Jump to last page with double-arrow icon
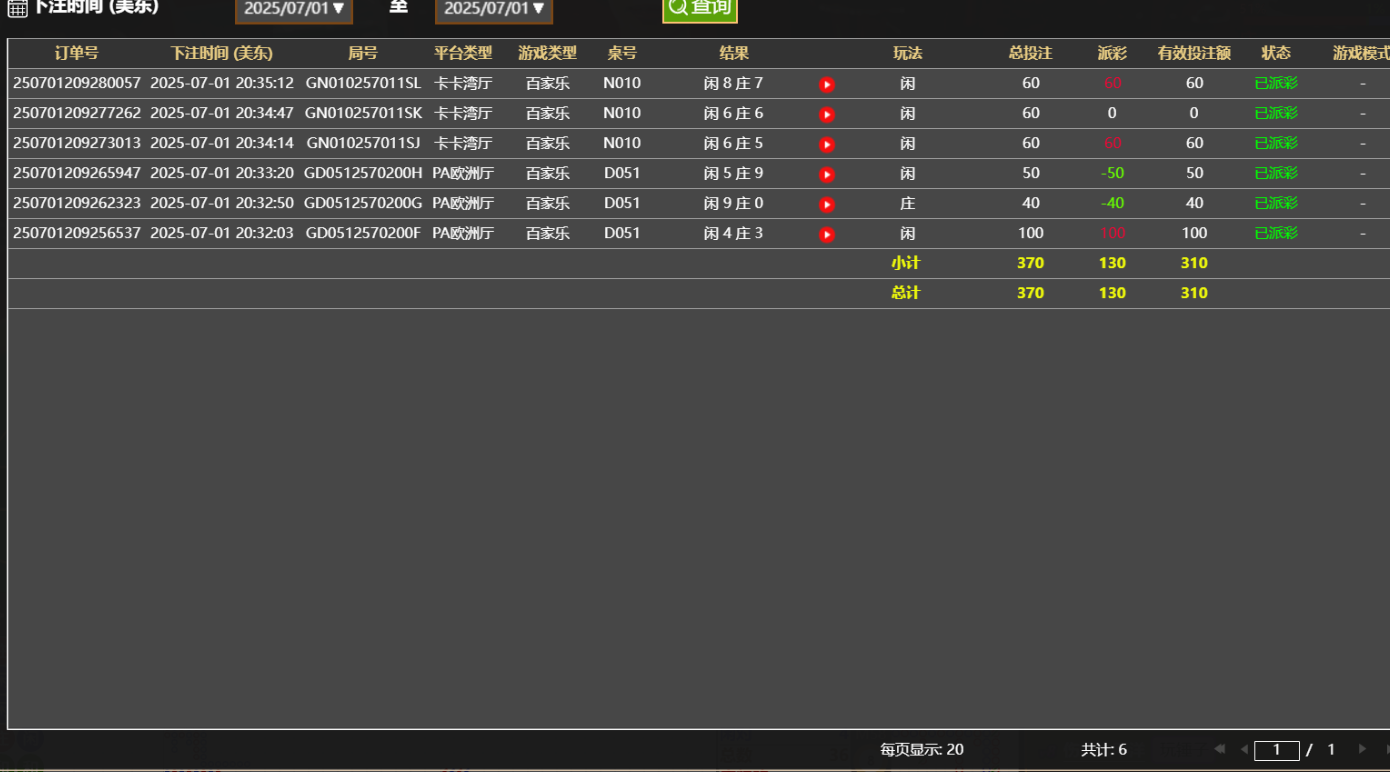The height and width of the screenshot is (772, 1390). click(1387, 748)
